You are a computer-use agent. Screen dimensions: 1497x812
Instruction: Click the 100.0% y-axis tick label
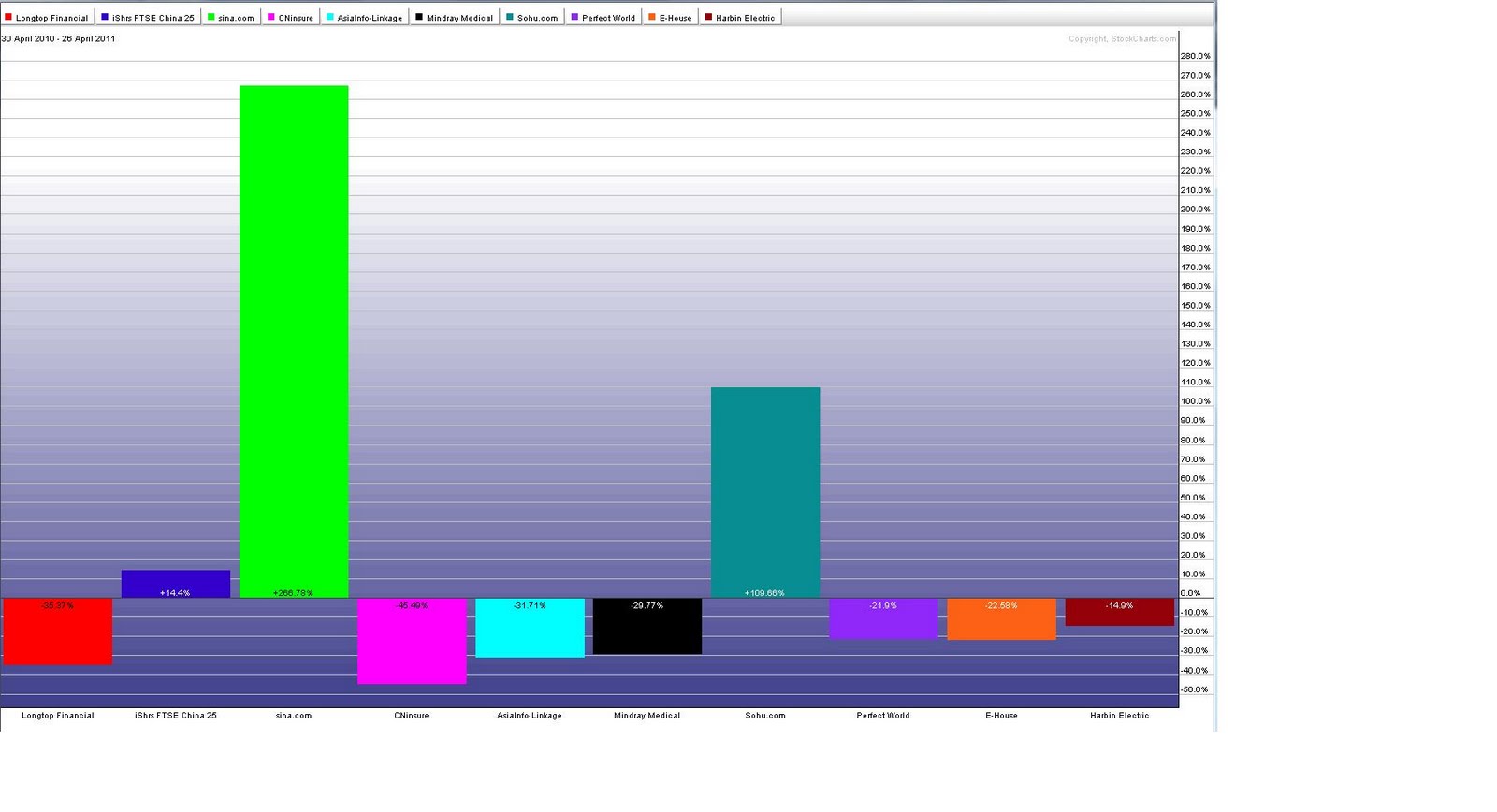point(1196,401)
